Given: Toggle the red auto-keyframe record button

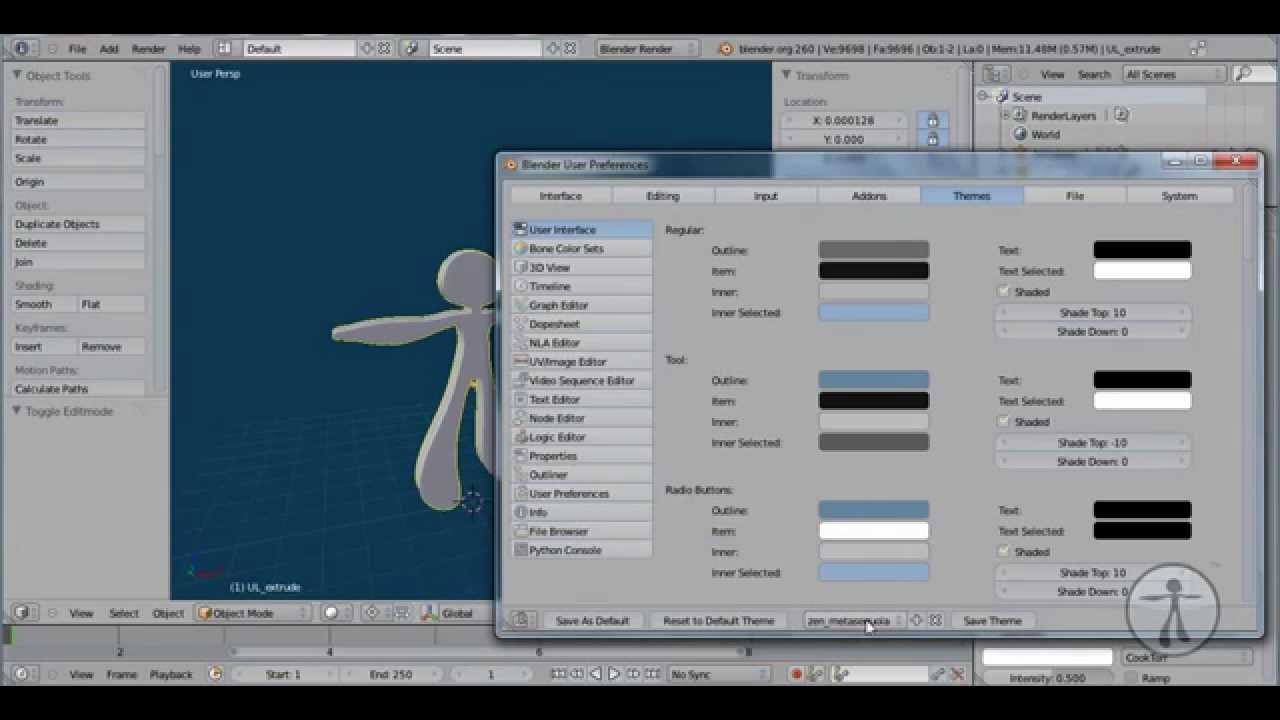Looking at the screenshot, I should tap(797, 674).
